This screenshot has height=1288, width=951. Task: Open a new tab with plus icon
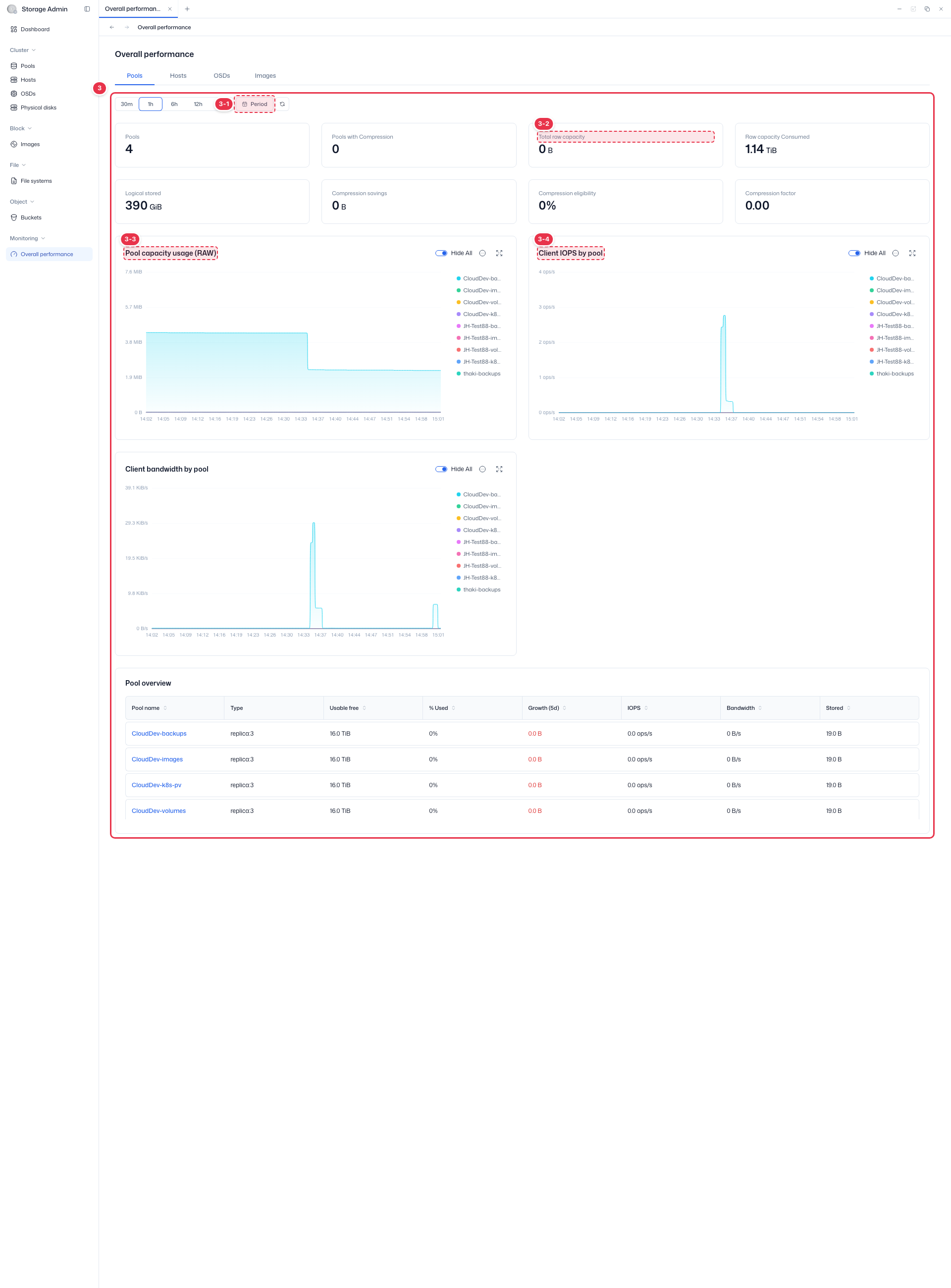[187, 9]
